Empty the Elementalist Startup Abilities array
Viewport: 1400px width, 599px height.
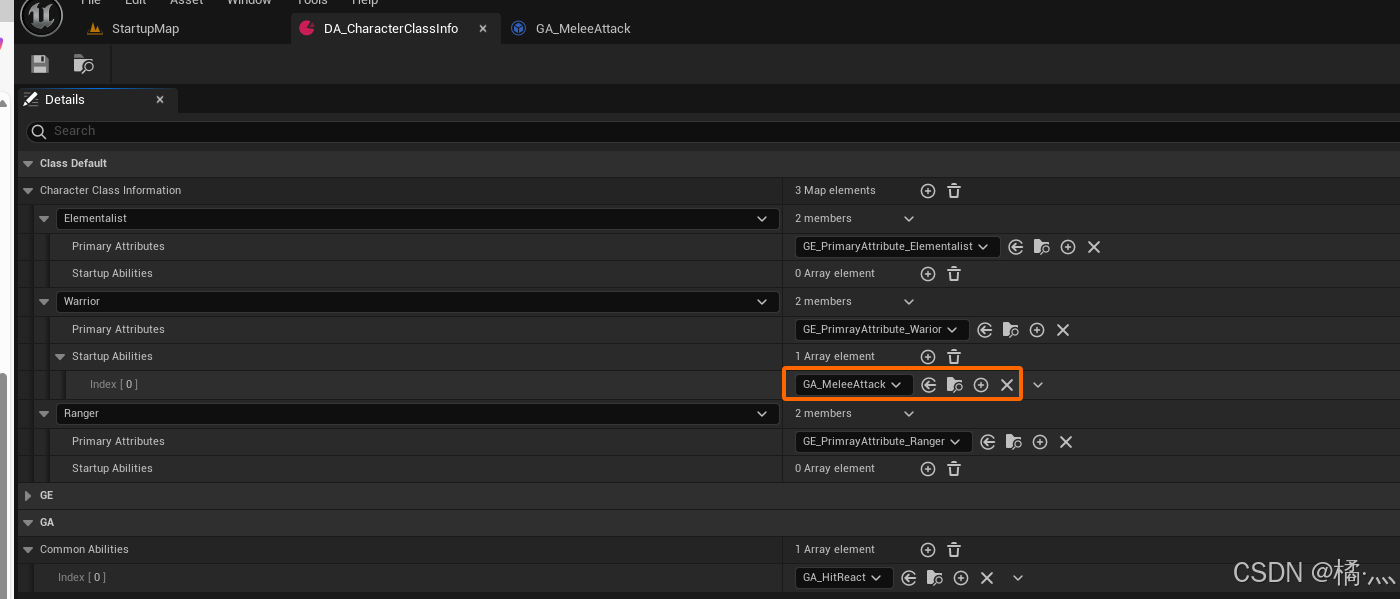coord(954,273)
